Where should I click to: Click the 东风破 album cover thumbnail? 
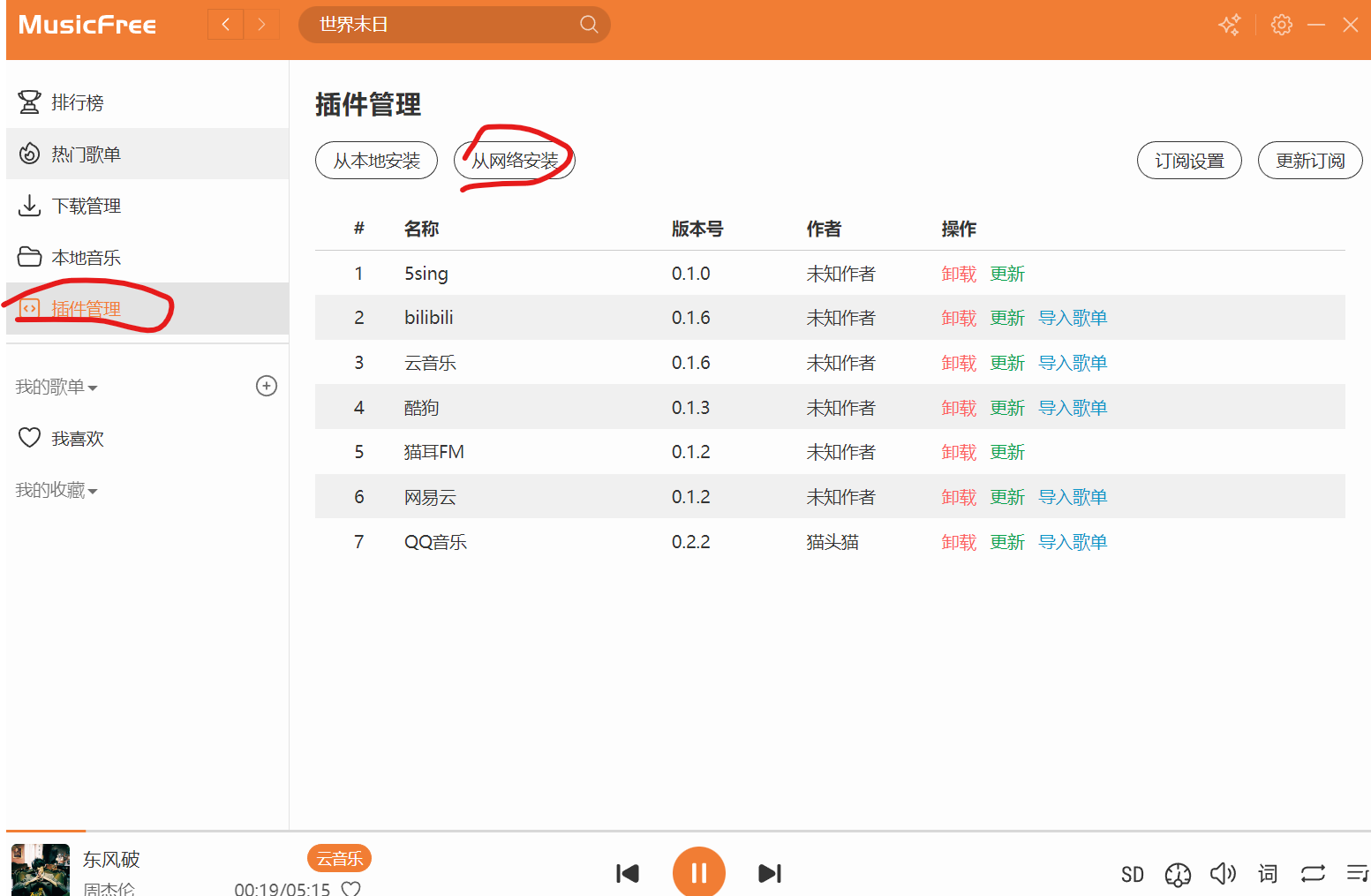[x=41, y=870]
